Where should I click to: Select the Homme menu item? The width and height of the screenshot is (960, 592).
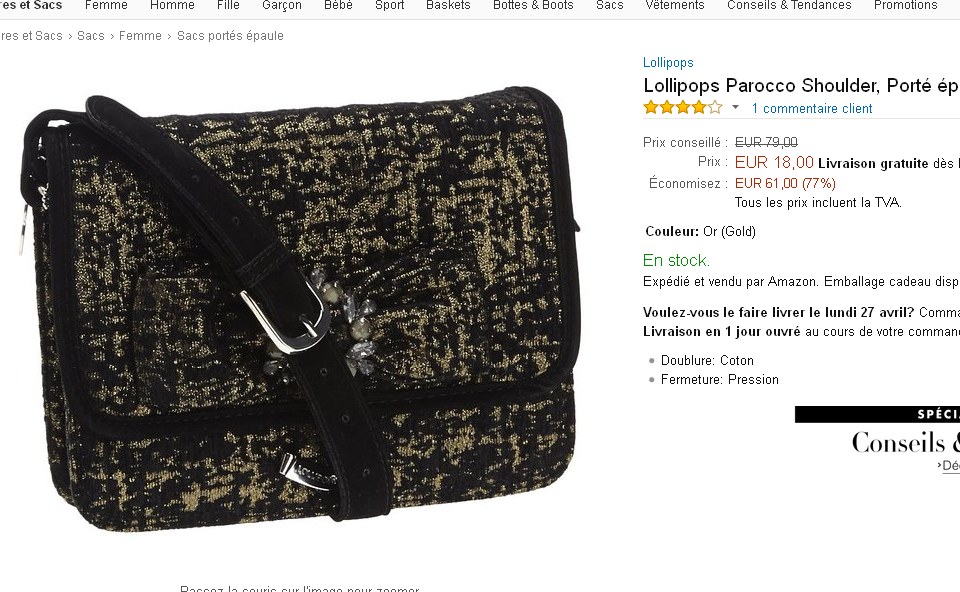coord(172,6)
